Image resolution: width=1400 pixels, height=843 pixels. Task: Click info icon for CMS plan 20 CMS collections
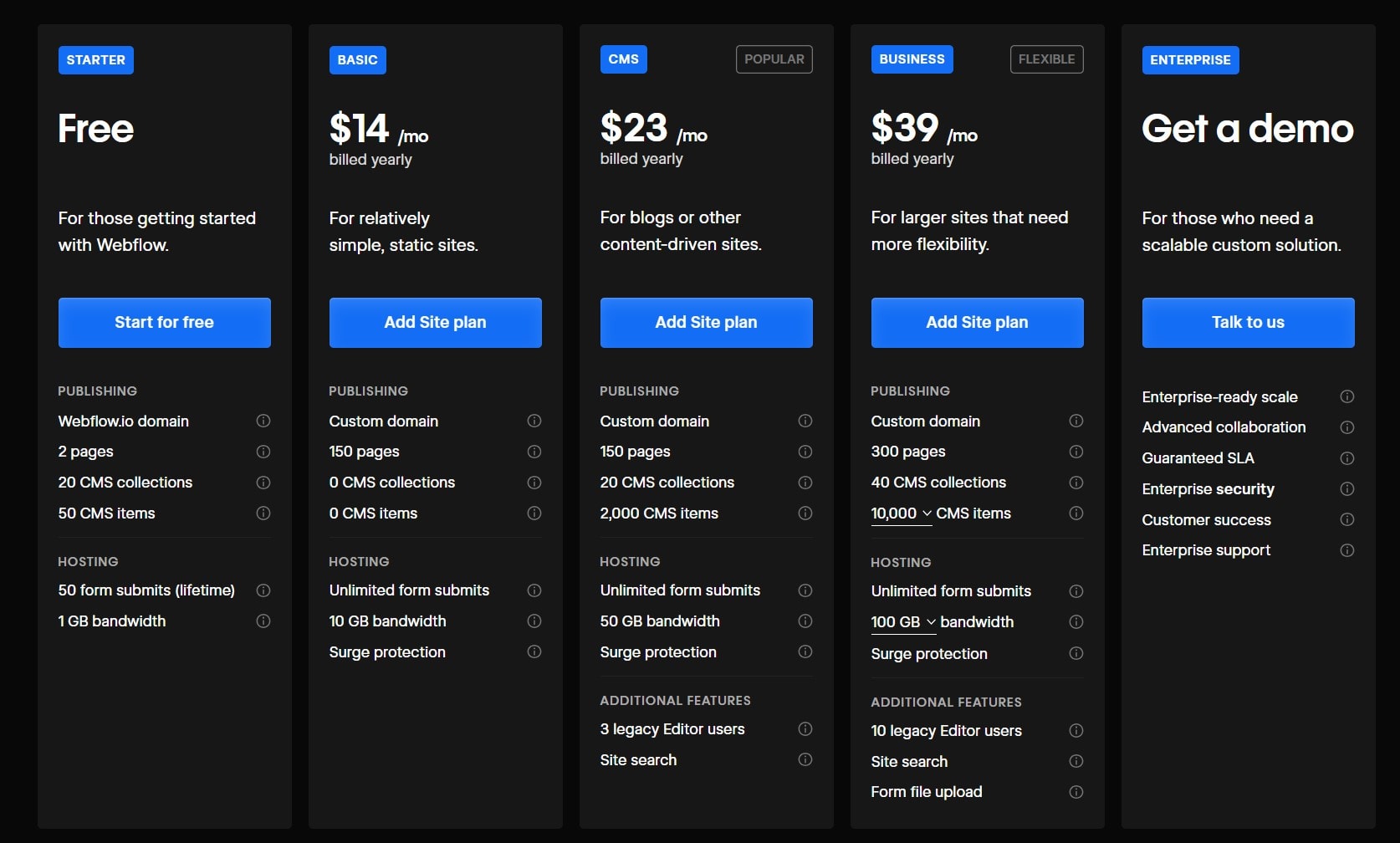(x=805, y=483)
